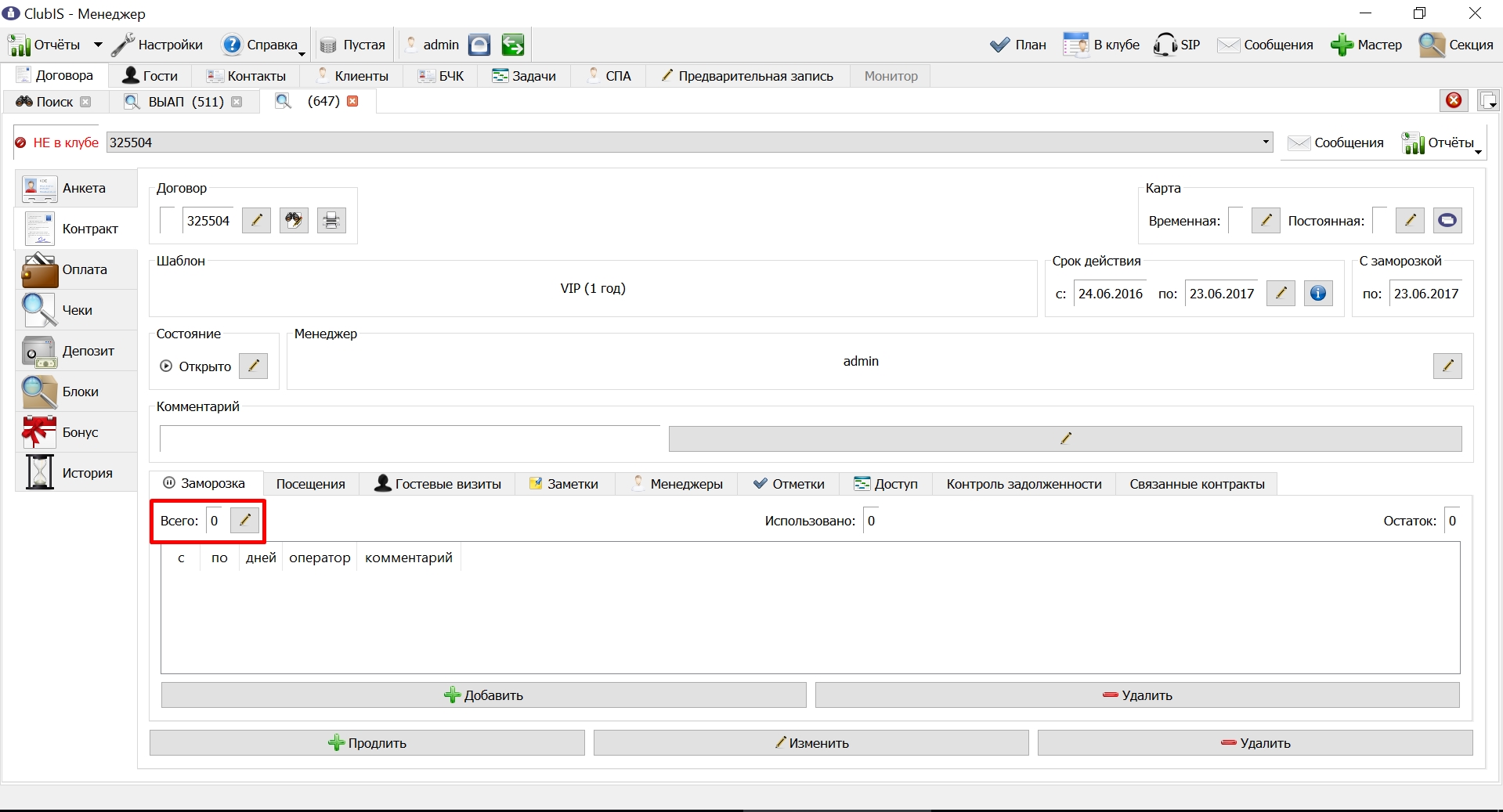Open Бонус section

pyautogui.click(x=76, y=432)
